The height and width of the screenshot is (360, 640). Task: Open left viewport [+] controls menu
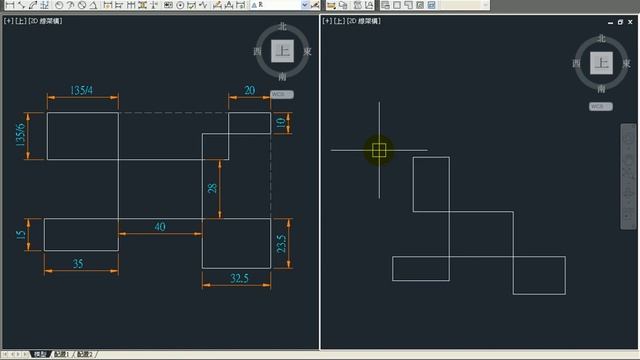click(9, 21)
